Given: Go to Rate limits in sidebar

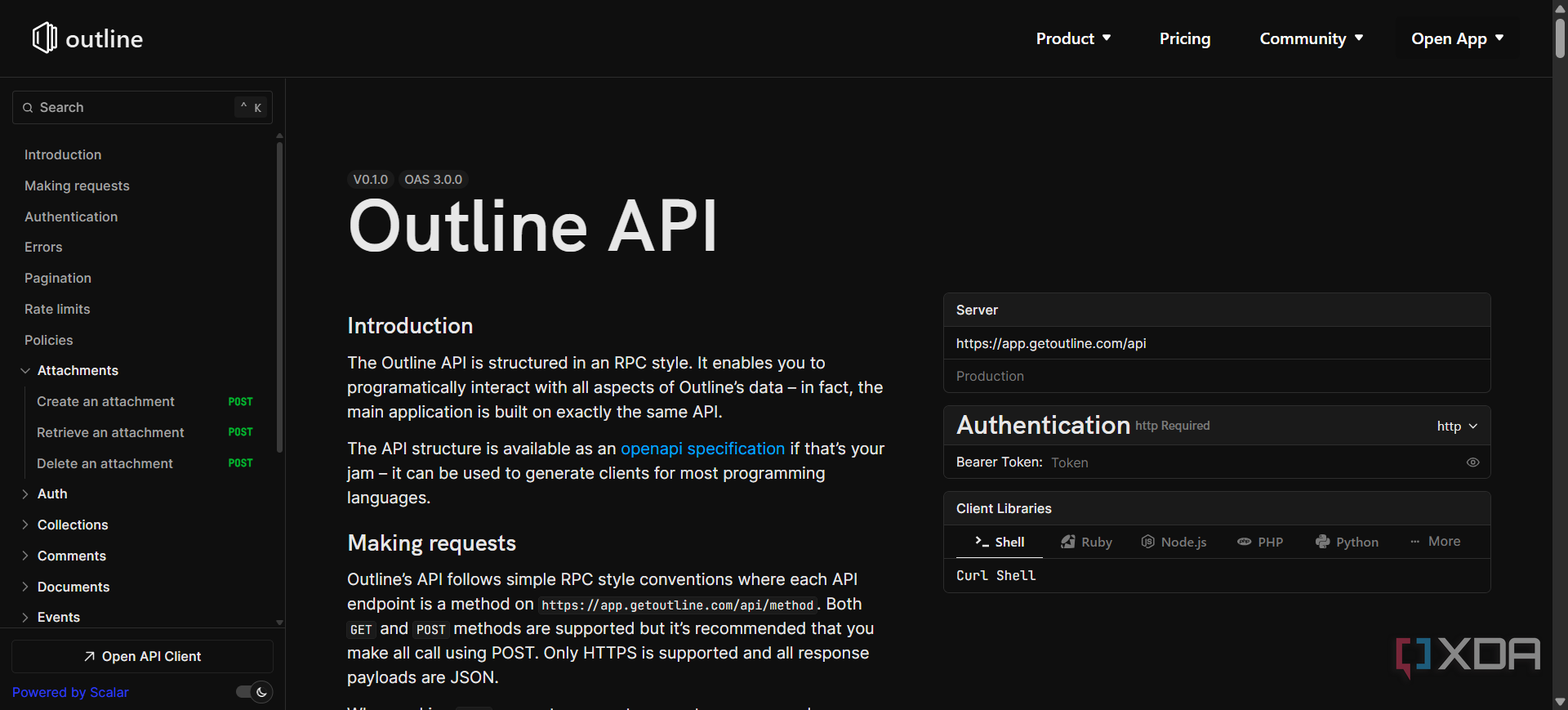Looking at the screenshot, I should (x=57, y=310).
